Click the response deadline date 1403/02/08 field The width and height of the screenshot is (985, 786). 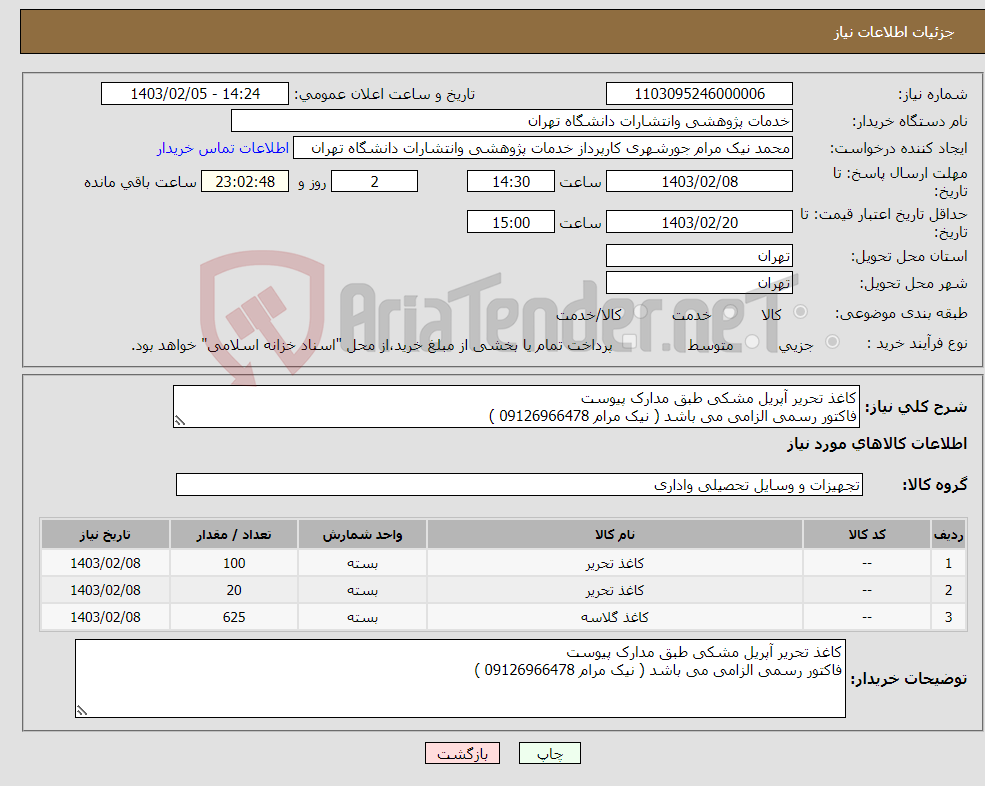(x=699, y=182)
